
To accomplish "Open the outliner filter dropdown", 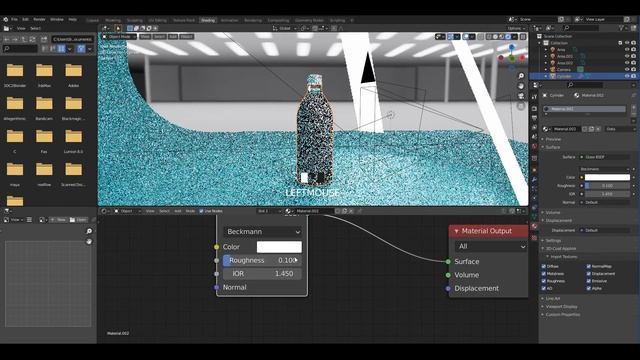I will [622, 28].
